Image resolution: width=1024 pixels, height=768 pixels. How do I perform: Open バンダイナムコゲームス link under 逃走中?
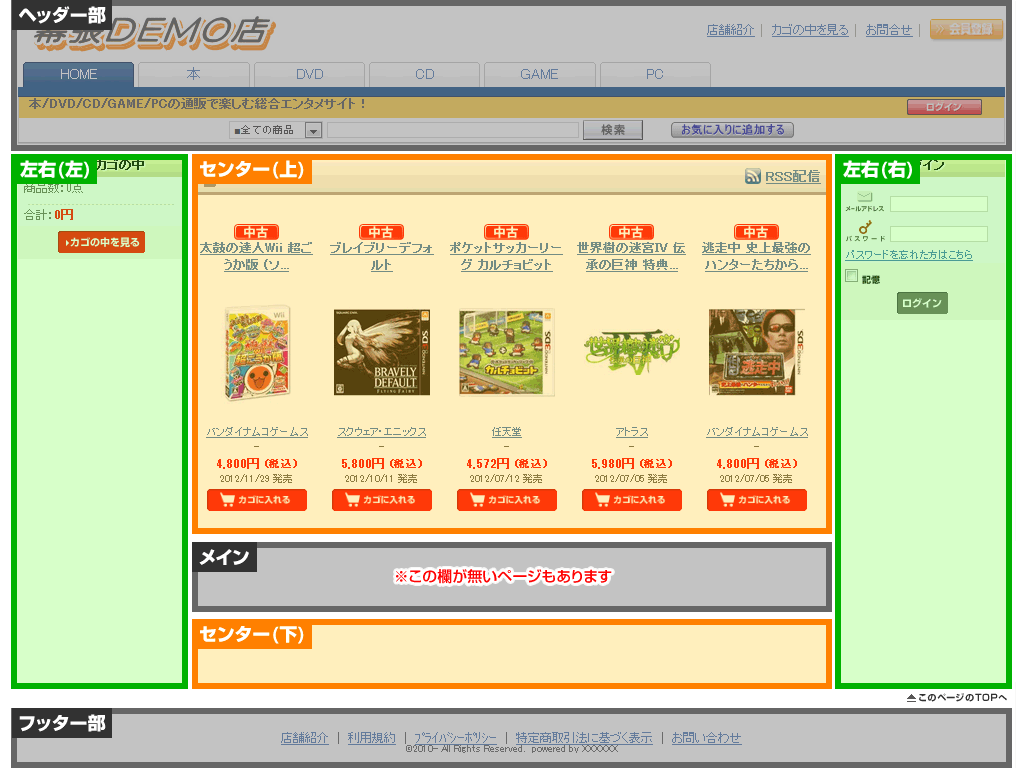click(x=757, y=432)
